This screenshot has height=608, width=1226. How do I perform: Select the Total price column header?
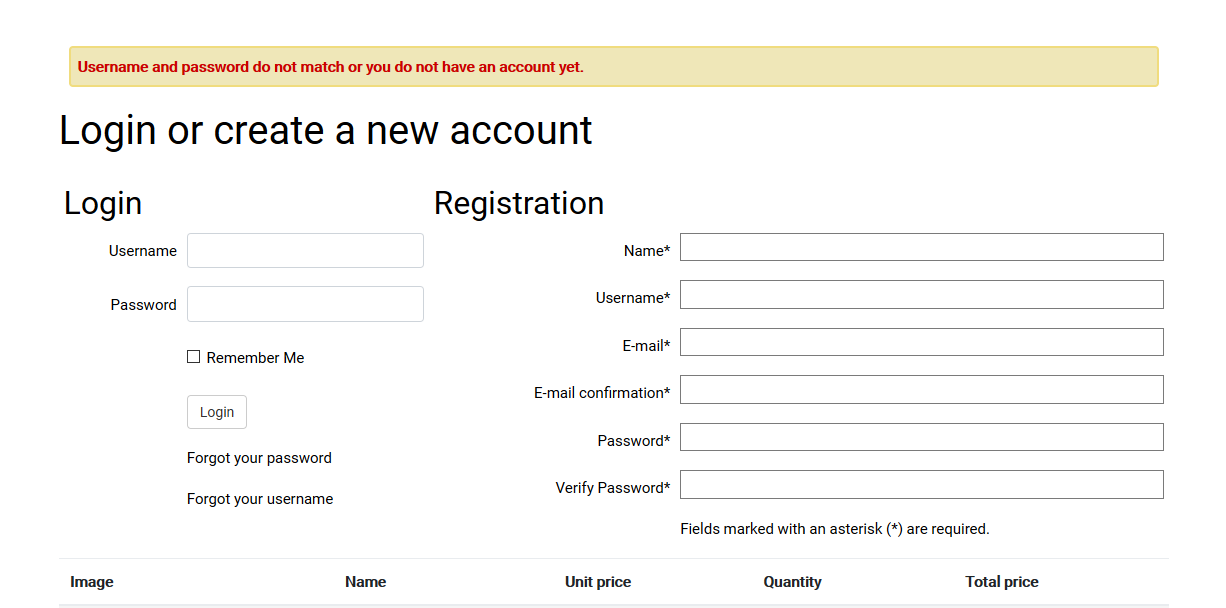click(x=1001, y=582)
